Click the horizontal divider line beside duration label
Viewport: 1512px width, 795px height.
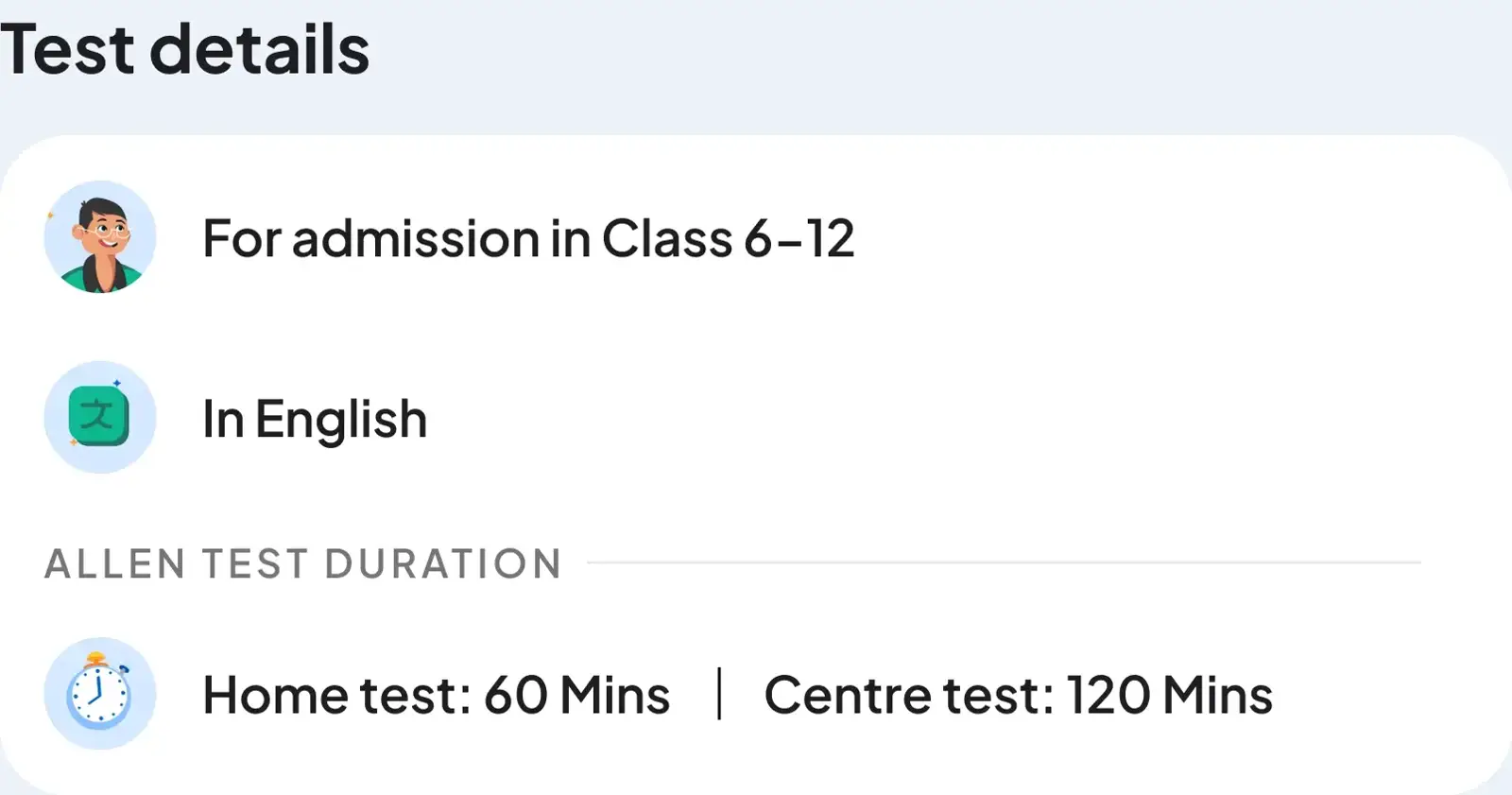coord(1004,562)
